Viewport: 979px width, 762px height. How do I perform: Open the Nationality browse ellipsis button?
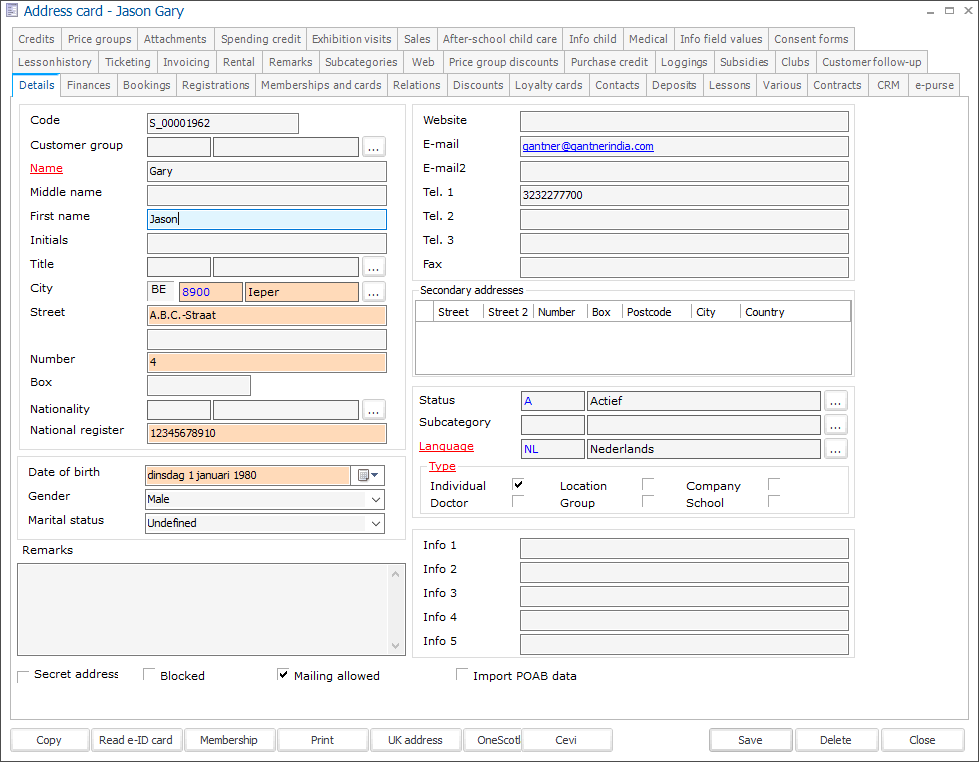(x=373, y=409)
